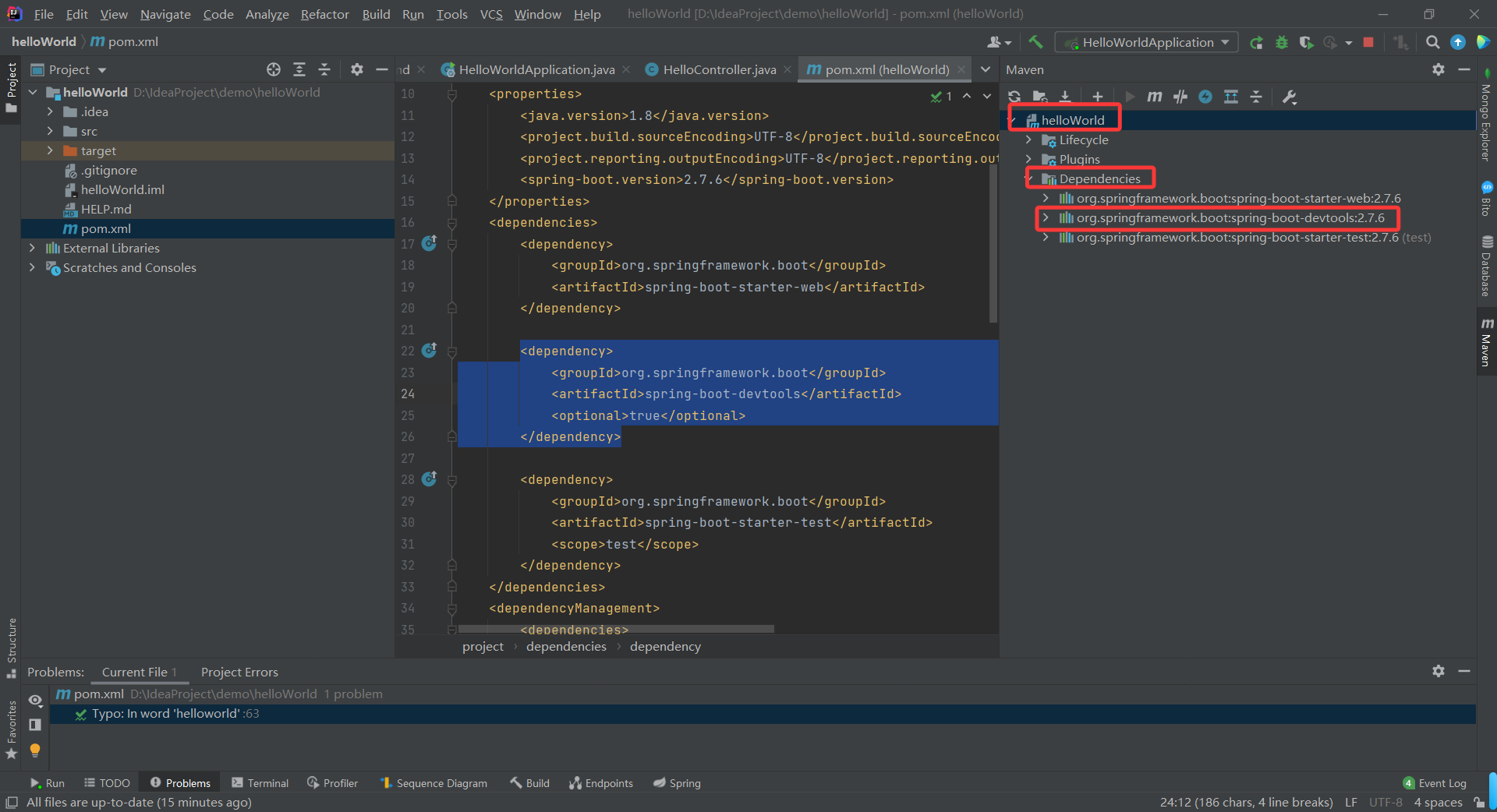Image resolution: width=1497 pixels, height=812 pixels.
Task: Expand Maven Lifecycle node
Action: click(x=1028, y=139)
